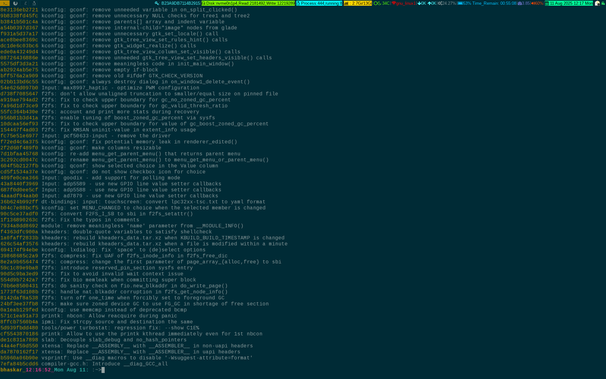Click 'kconfig: lxdialog: fix space' commit line
The image size is (606, 379).
103,250
